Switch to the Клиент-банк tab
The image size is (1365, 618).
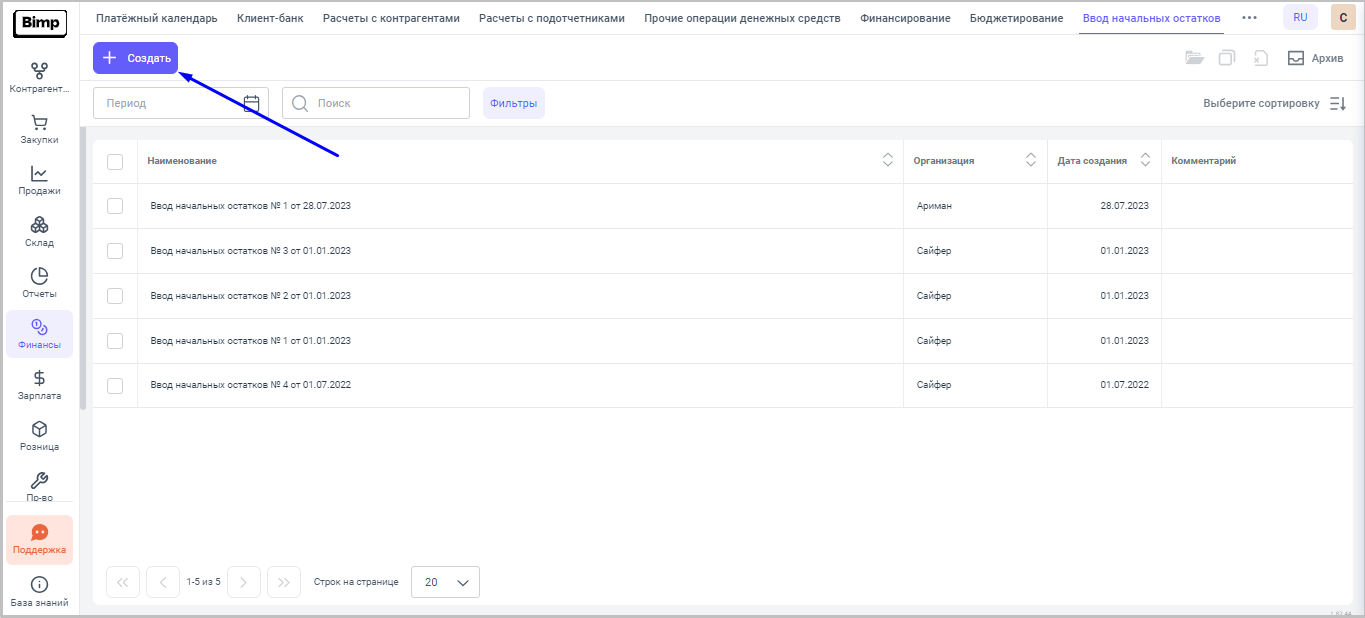(270, 18)
